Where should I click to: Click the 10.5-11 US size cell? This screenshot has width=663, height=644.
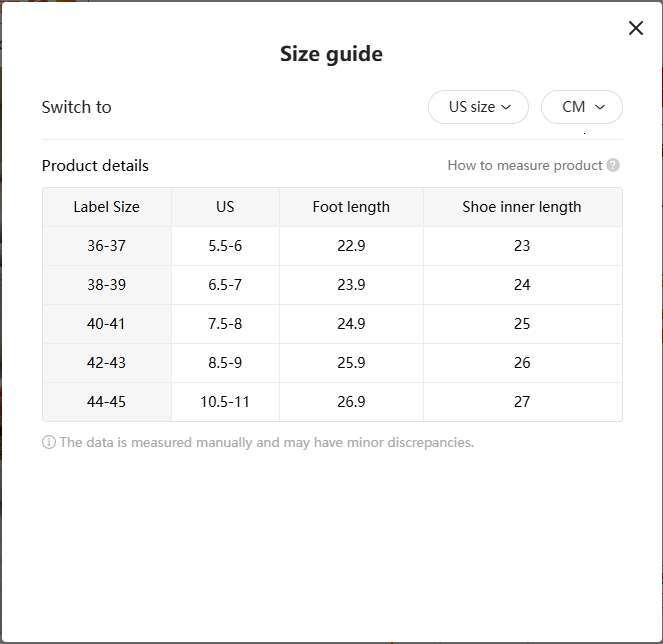coord(225,402)
